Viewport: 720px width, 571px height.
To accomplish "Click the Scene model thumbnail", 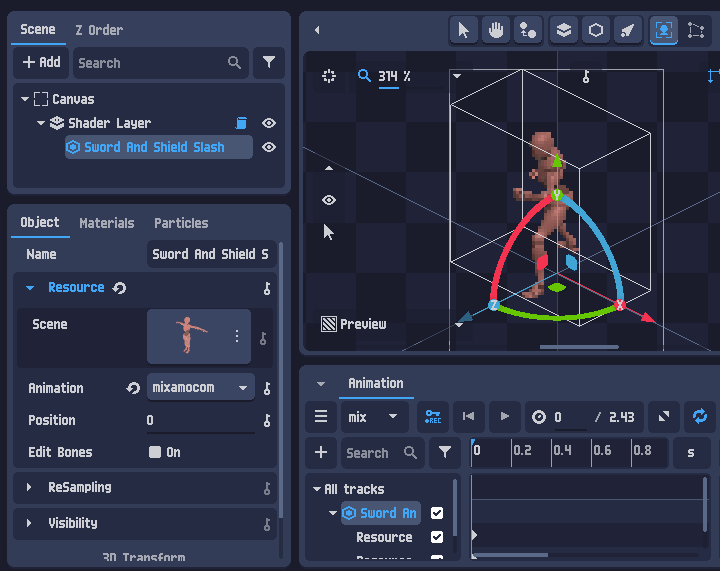I will [x=199, y=336].
